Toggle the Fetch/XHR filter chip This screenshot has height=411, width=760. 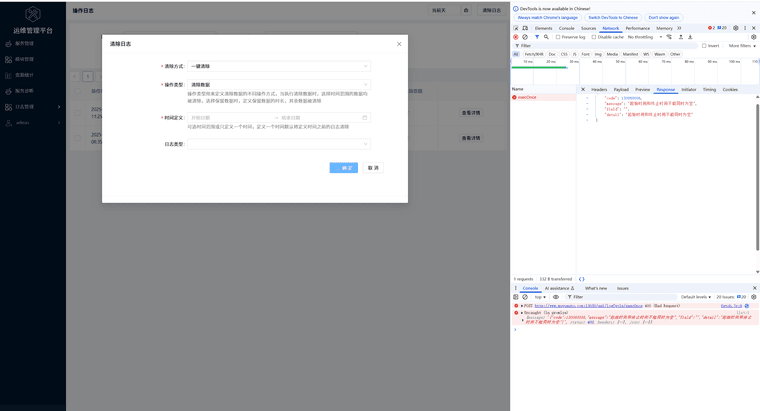click(534, 54)
